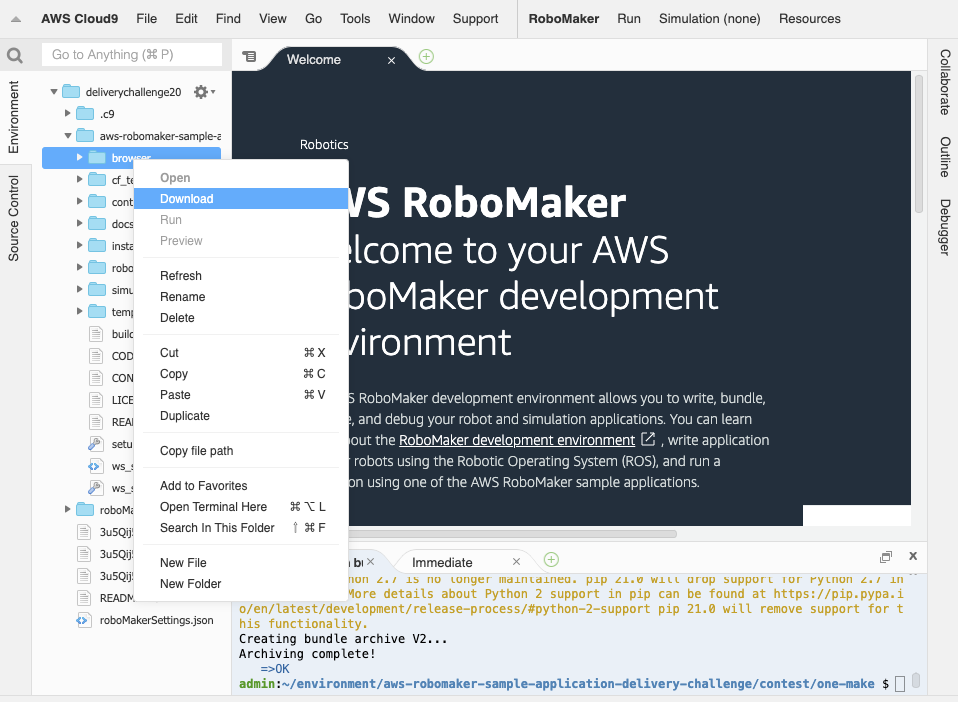Select Duplicate in context menu
Screen dimensions: 958x702
pos(241,415)
